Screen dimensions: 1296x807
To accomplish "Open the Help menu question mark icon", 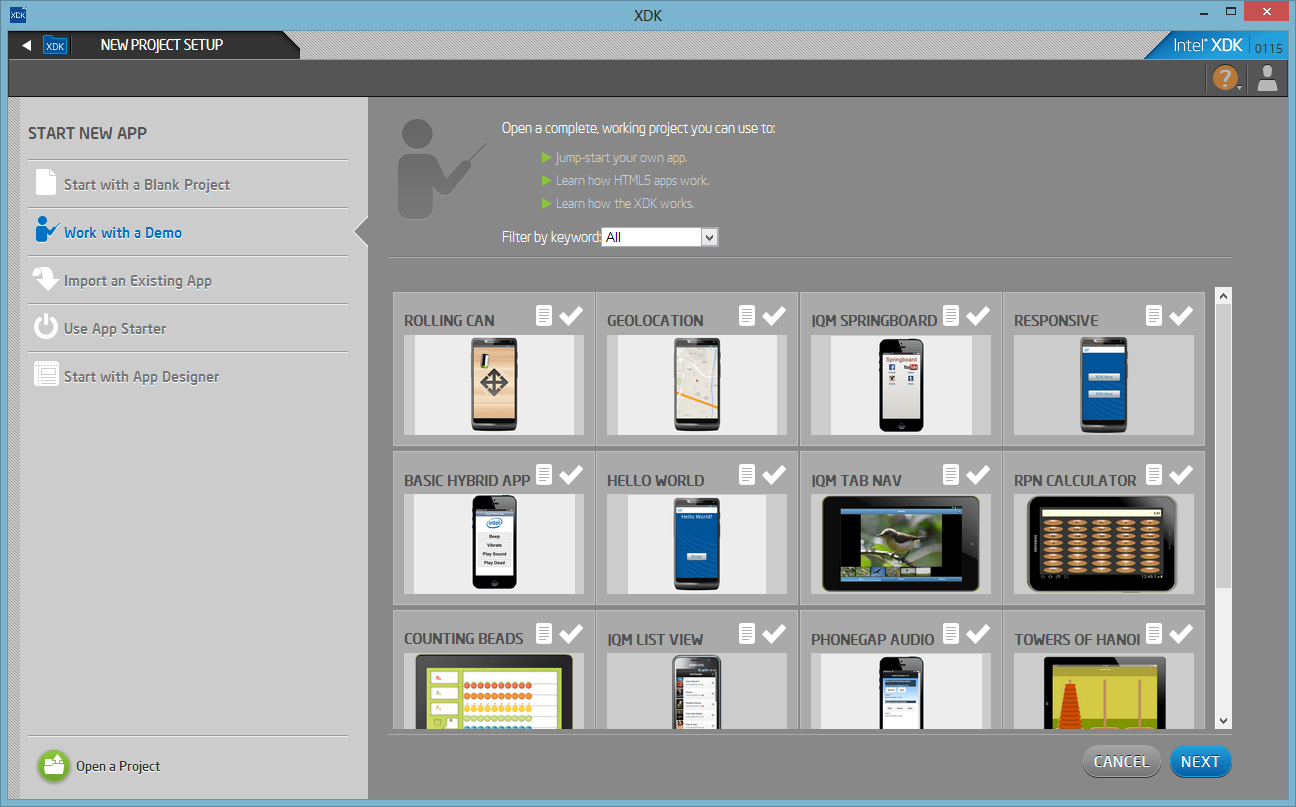I will (x=1225, y=78).
